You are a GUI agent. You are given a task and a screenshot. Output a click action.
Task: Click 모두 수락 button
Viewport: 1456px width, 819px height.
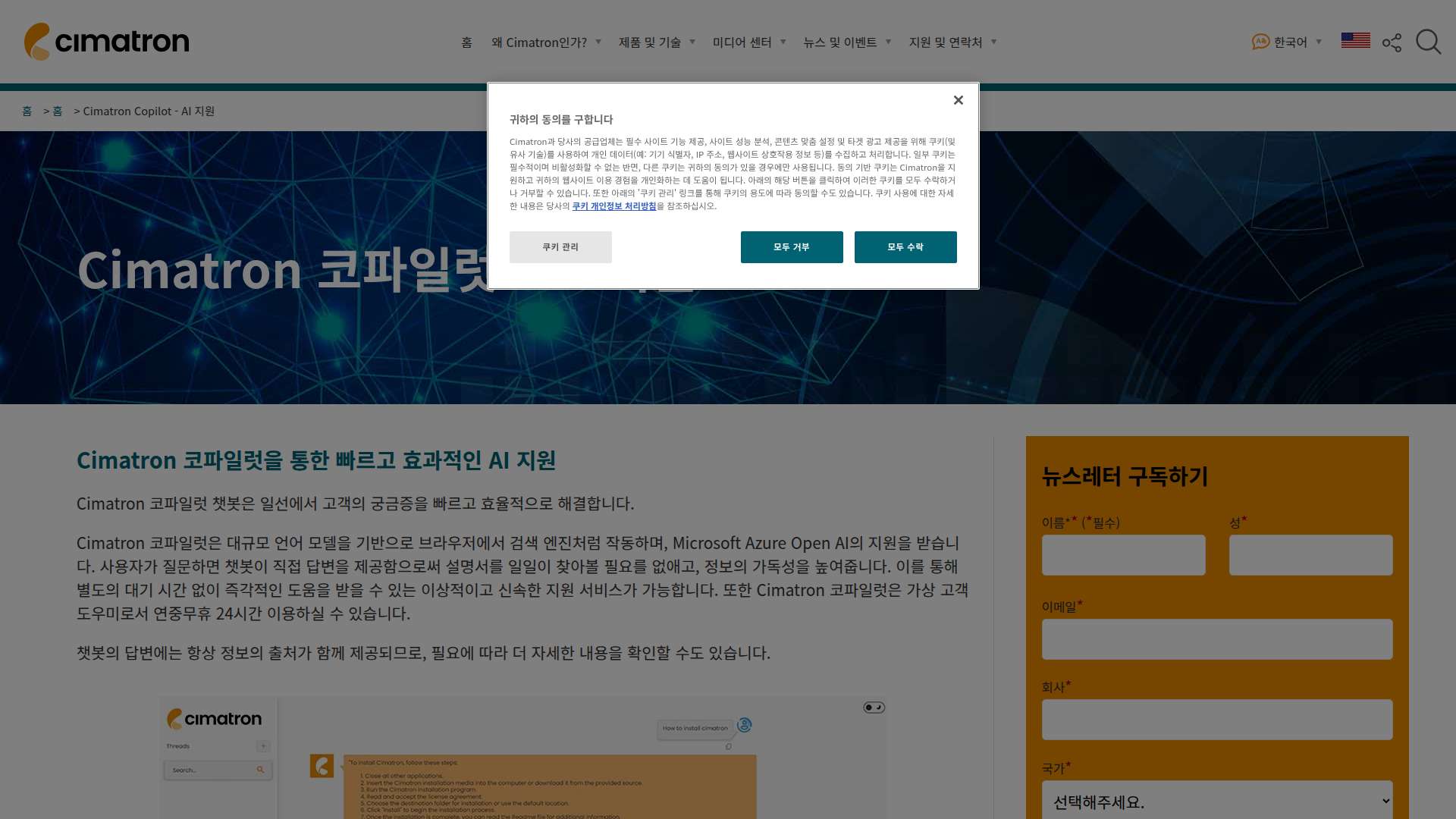coord(905,247)
